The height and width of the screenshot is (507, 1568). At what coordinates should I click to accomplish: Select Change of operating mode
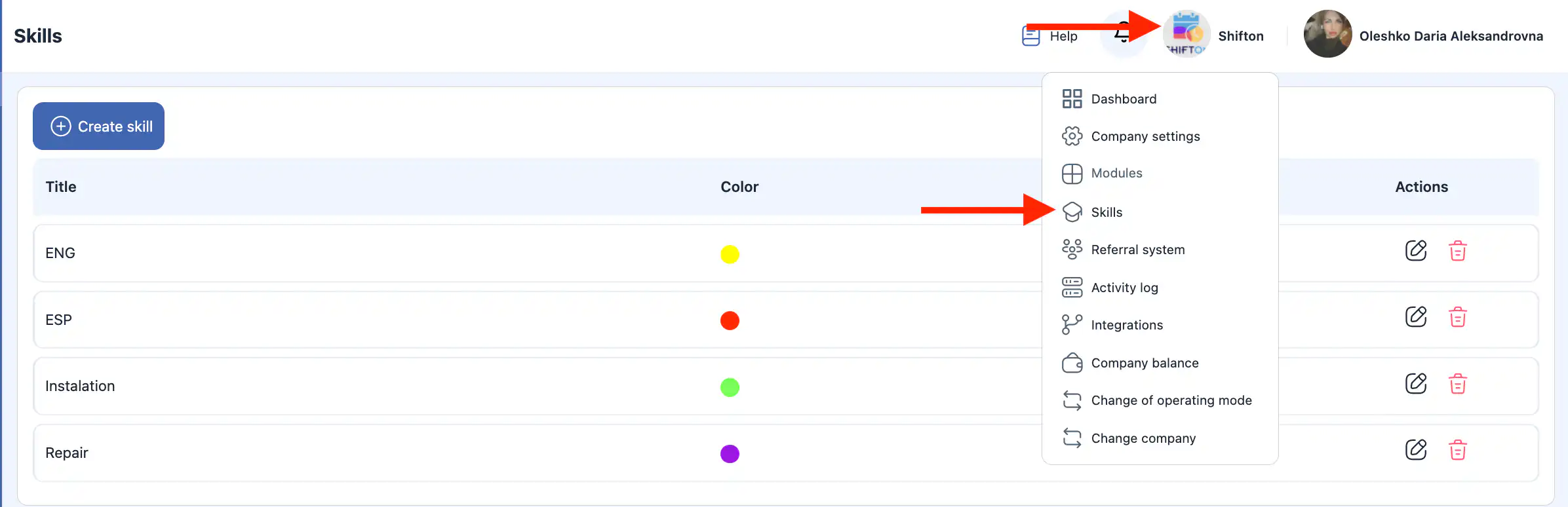(1171, 400)
